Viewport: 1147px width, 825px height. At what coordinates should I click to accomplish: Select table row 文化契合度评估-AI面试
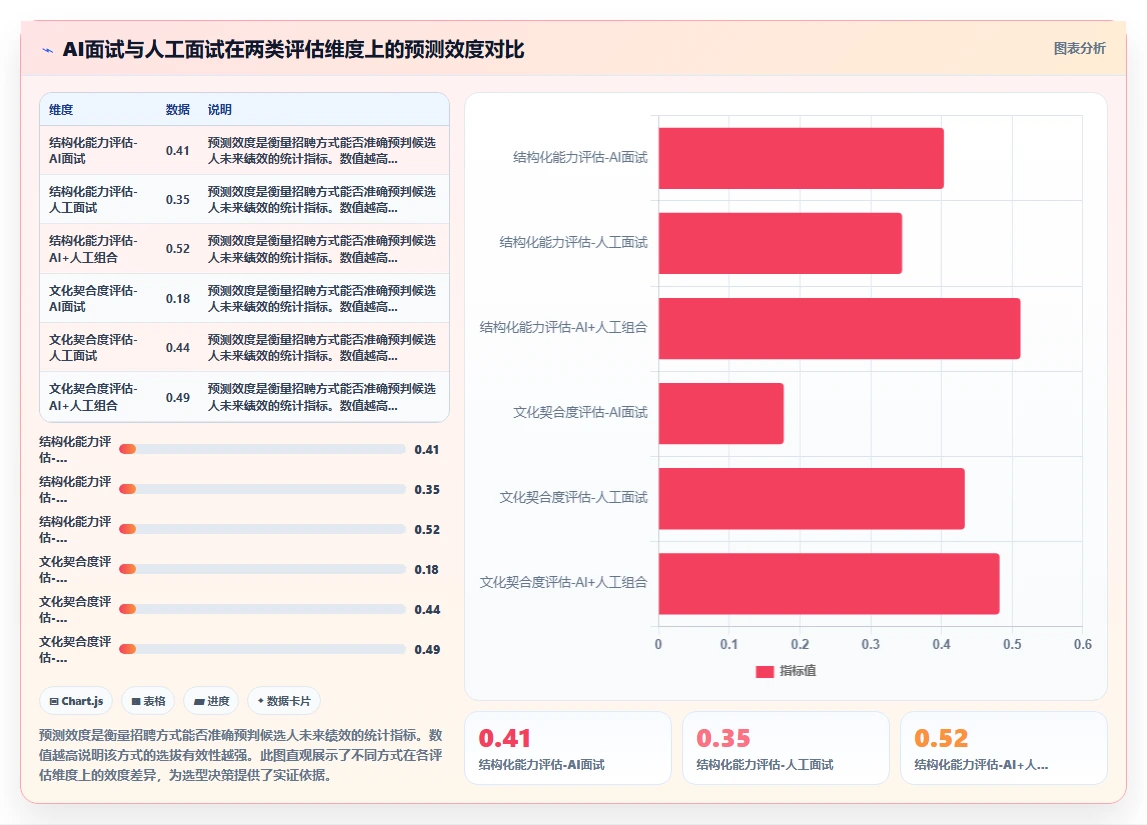[x=244, y=298]
